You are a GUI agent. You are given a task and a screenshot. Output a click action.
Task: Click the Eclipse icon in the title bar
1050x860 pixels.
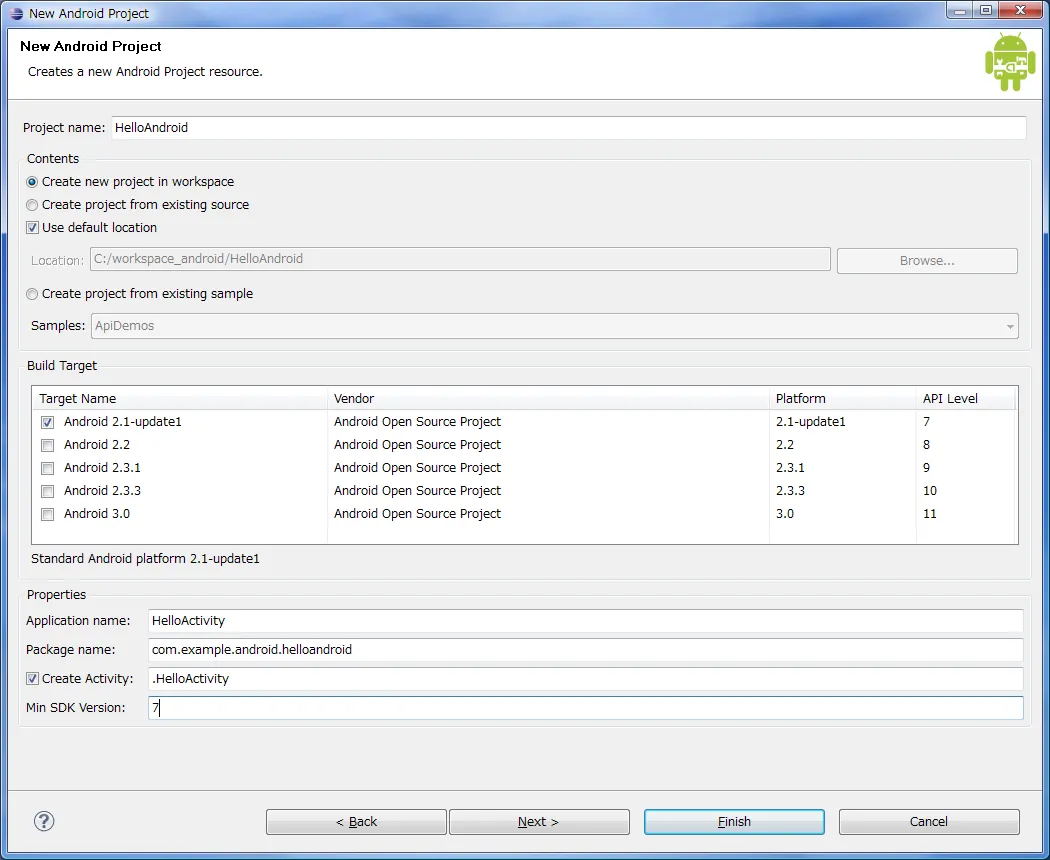point(17,13)
